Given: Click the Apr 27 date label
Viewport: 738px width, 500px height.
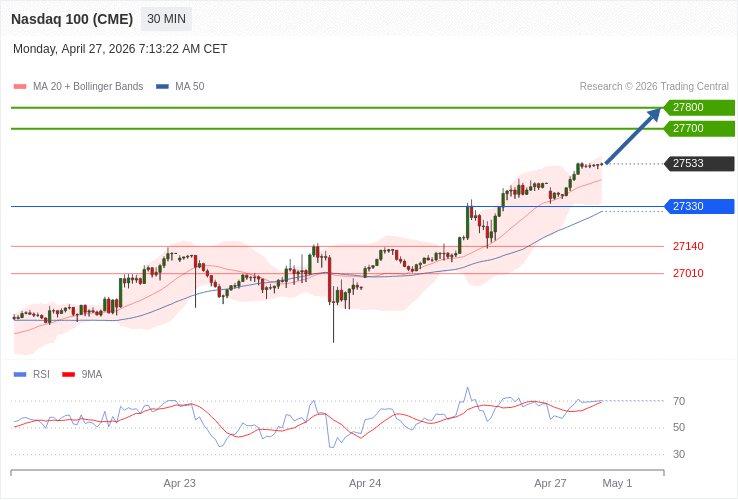Looking at the screenshot, I should click(x=550, y=483).
